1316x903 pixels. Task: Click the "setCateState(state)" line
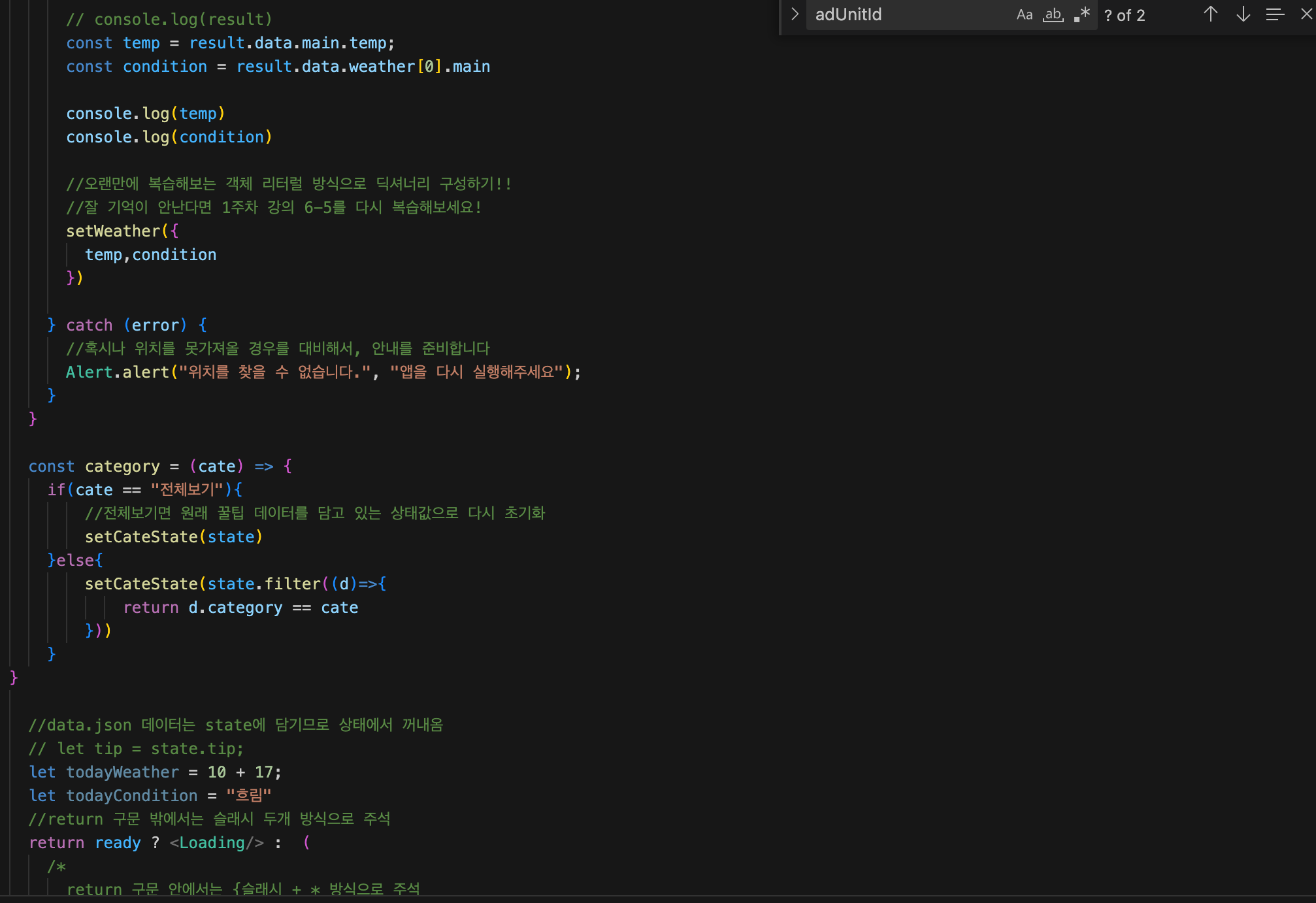click(174, 537)
